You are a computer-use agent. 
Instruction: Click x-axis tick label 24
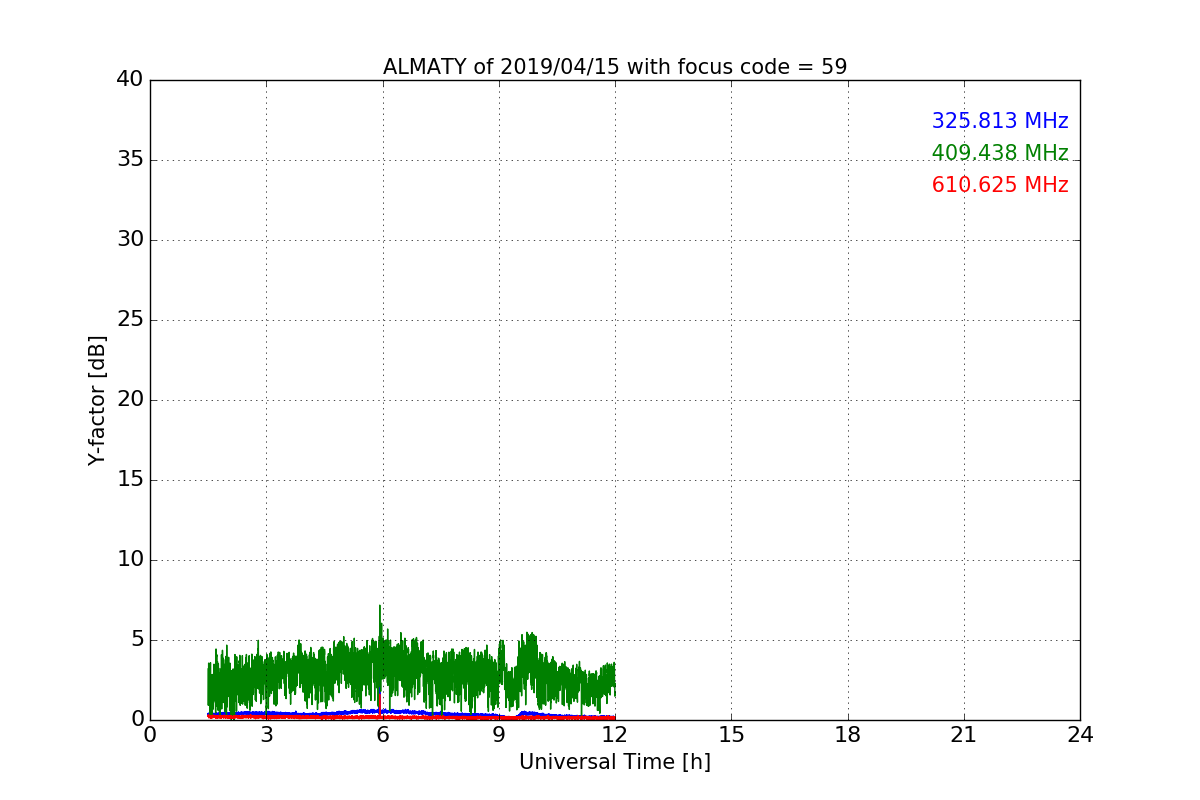pos(1080,735)
